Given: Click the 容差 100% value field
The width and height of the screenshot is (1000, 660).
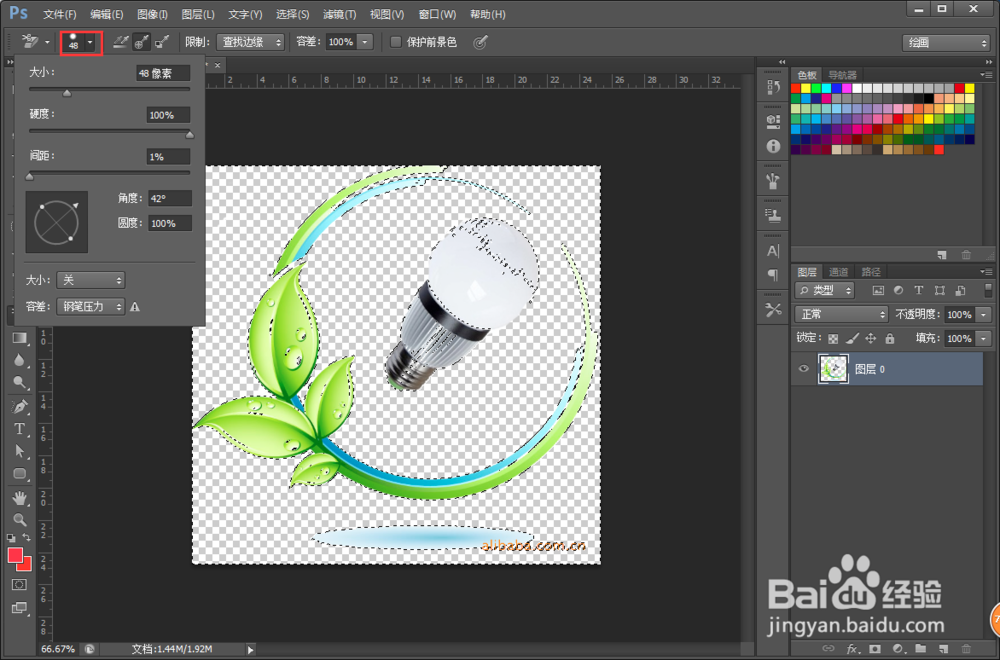Looking at the screenshot, I should coord(341,42).
